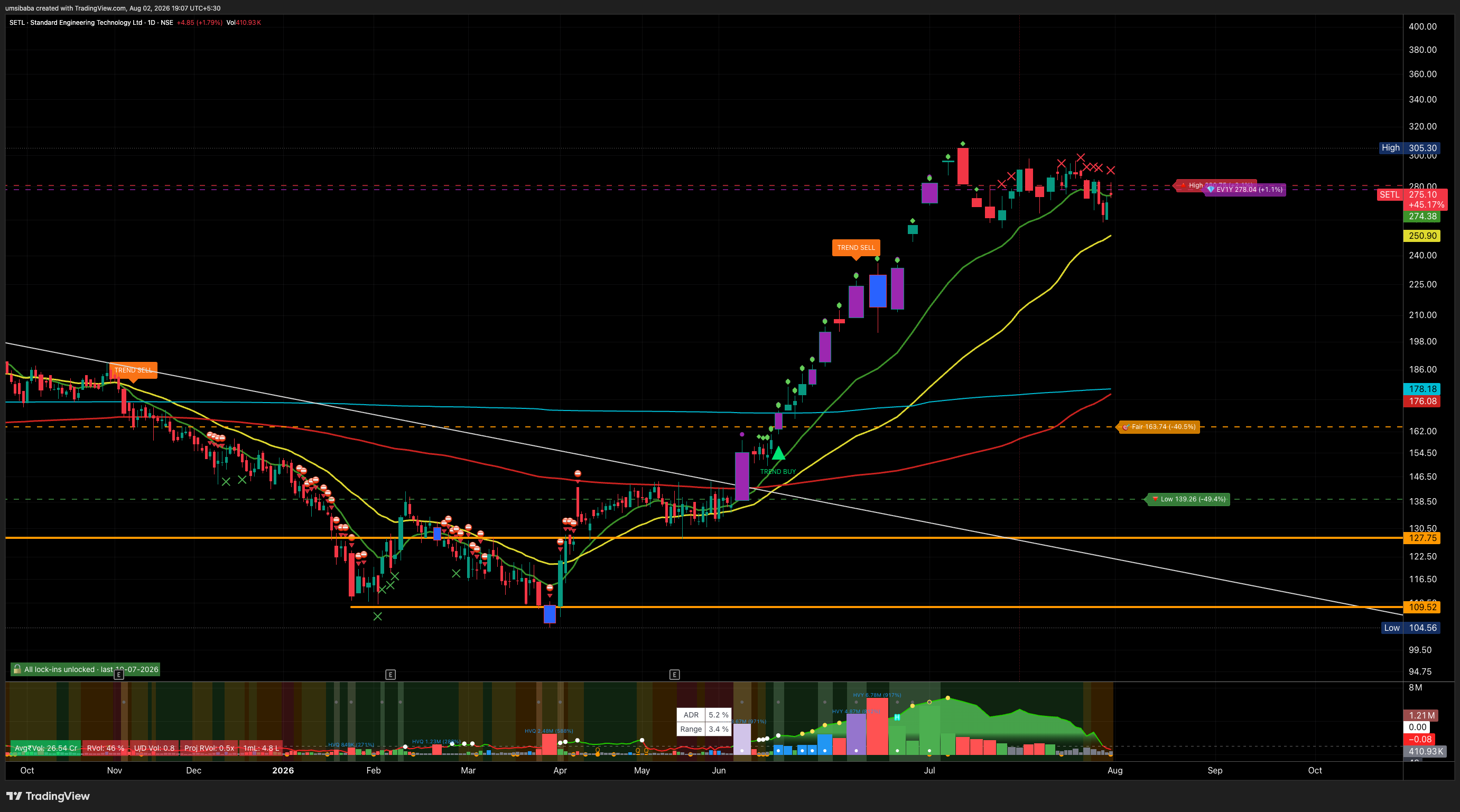Click the symbol title 'Standard Engineering Technology Ltd'

(86, 23)
